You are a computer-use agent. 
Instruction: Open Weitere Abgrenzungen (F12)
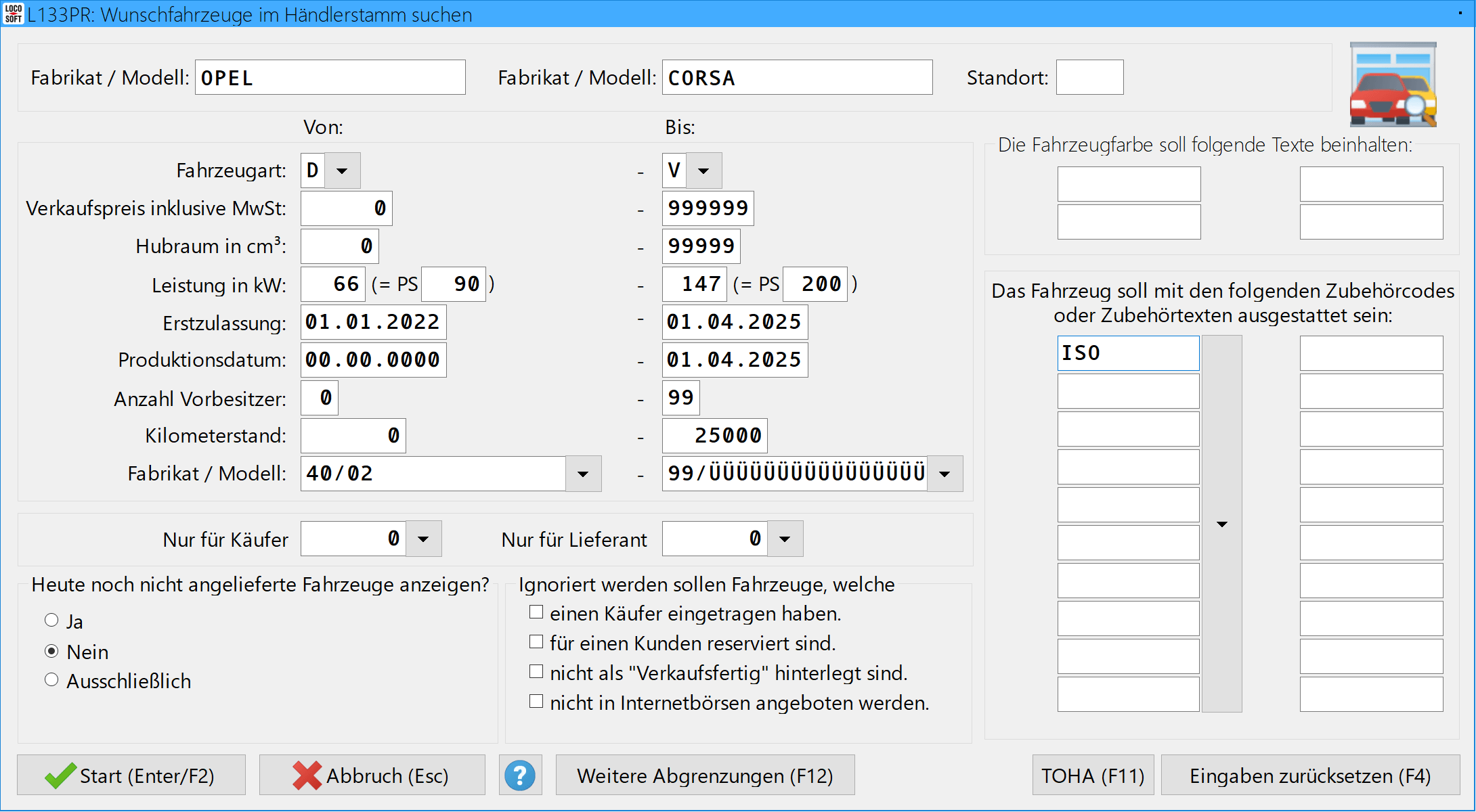[x=705, y=775]
